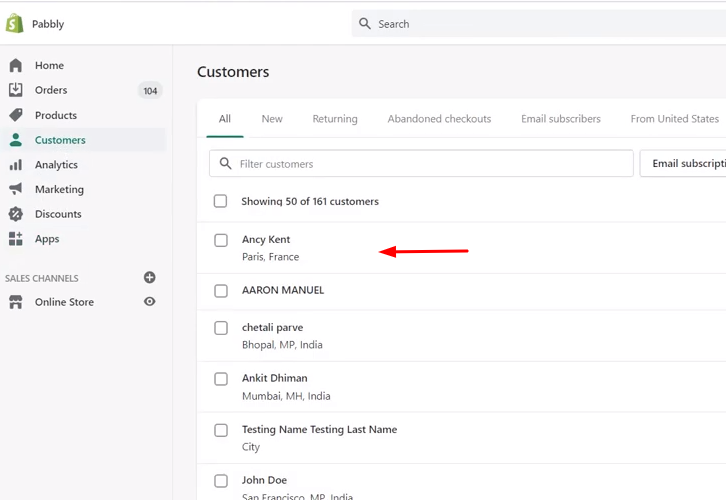Tick the select-all customers checkbox

pos(220,201)
